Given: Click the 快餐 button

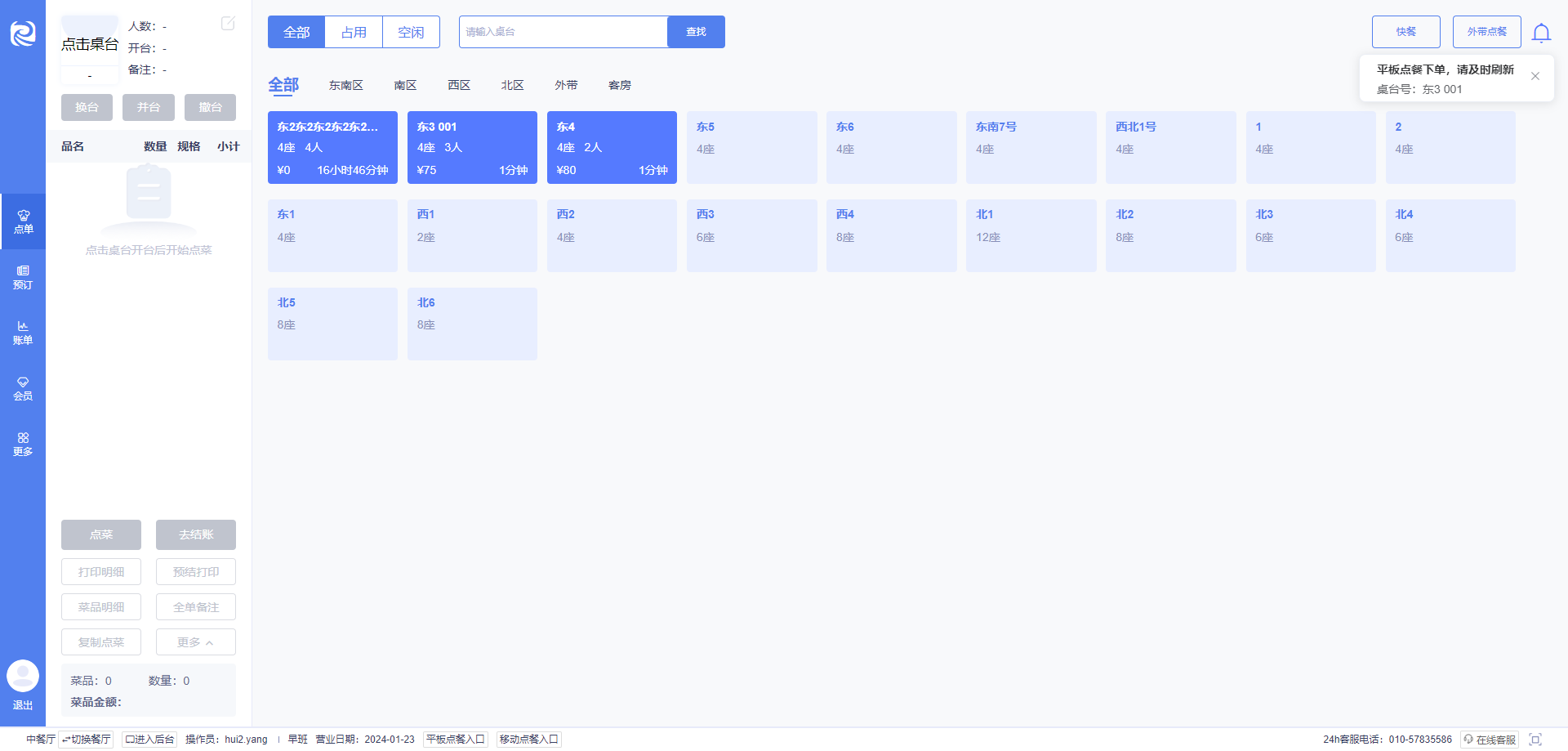Looking at the screenshot, I should pyautogui.click(x=1406, y=32).
